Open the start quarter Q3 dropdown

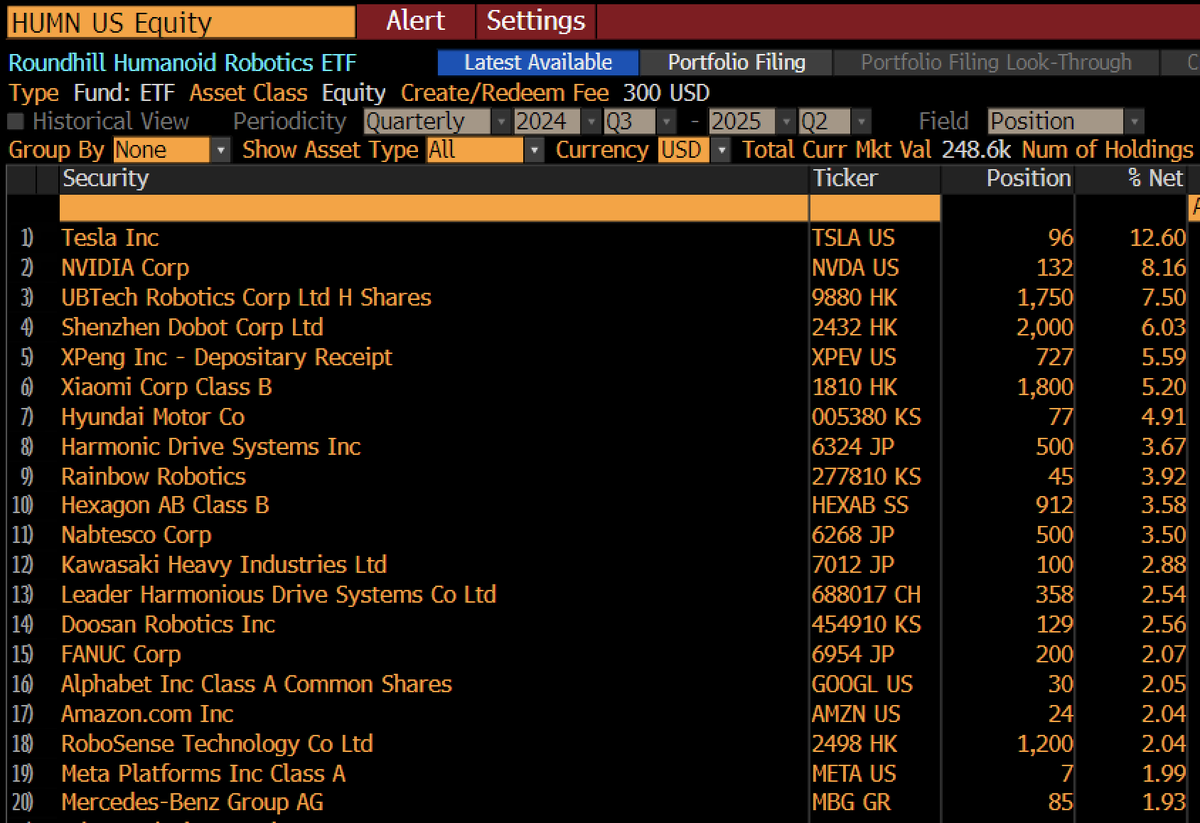coord(639,122)
